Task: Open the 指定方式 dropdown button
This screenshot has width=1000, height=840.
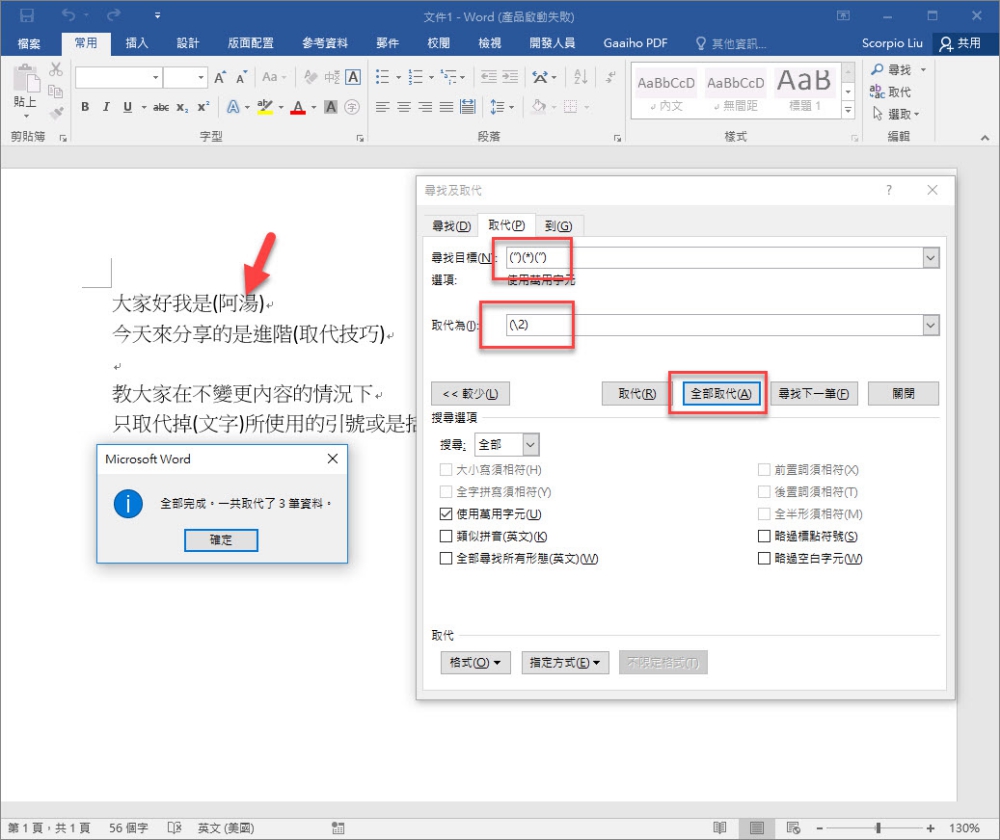Action: (565, 663)
